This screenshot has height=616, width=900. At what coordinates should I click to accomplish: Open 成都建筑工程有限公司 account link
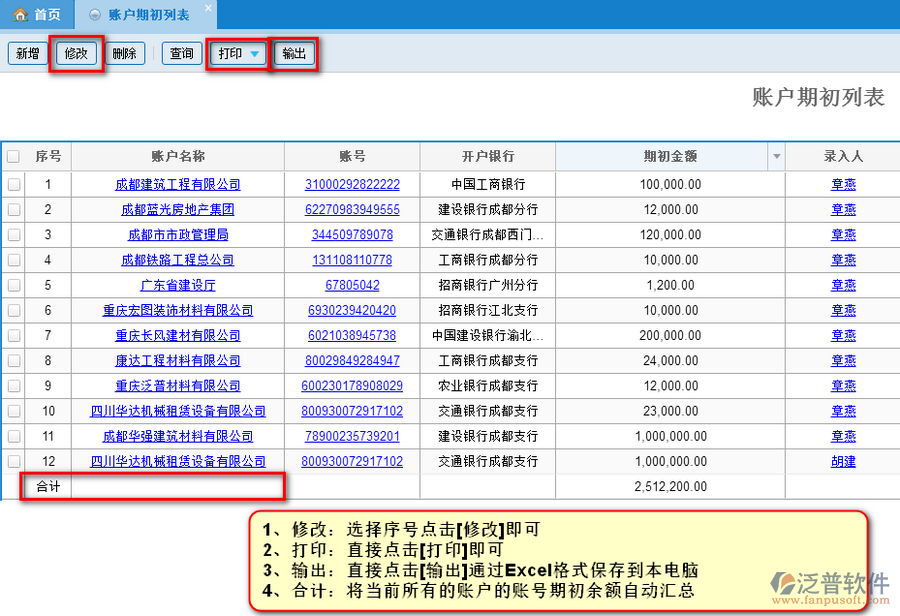tap(178, 185)
